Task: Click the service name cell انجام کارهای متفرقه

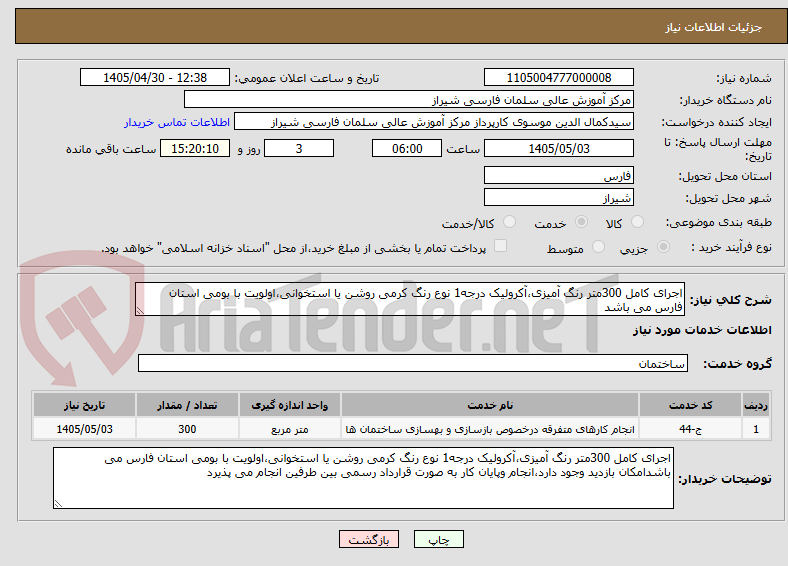Action: (490, 429)
